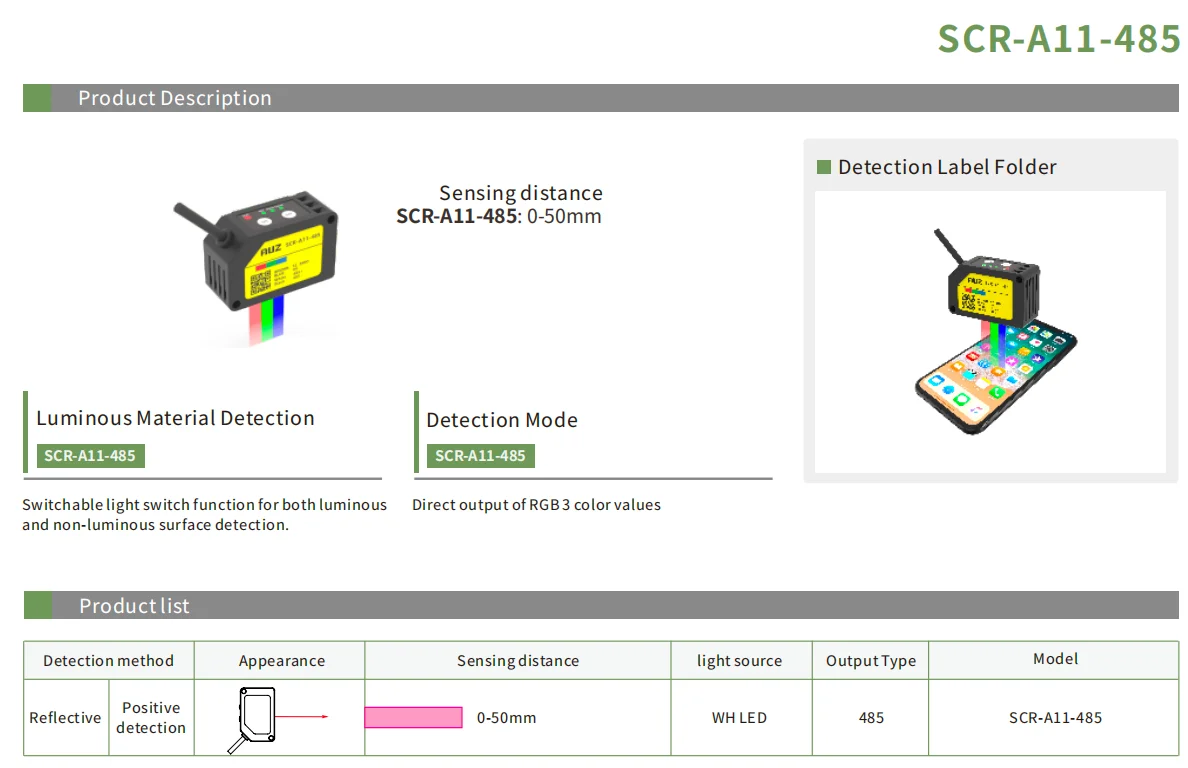This screenshot has height=768, width=1188.
Task: Click the Product list section header
Action: click(601, 605)
